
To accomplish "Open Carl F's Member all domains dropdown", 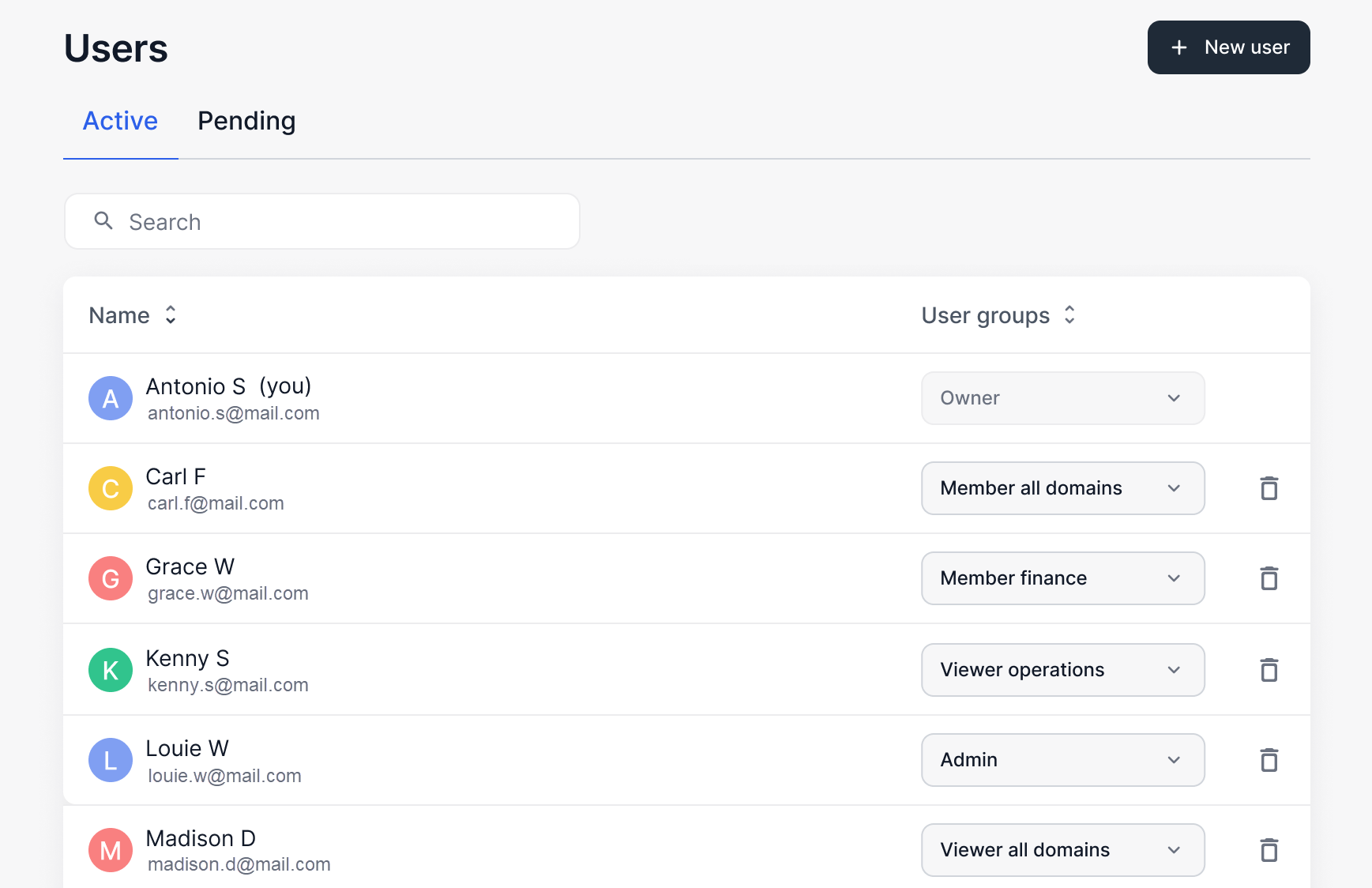I will [1062, 488].
